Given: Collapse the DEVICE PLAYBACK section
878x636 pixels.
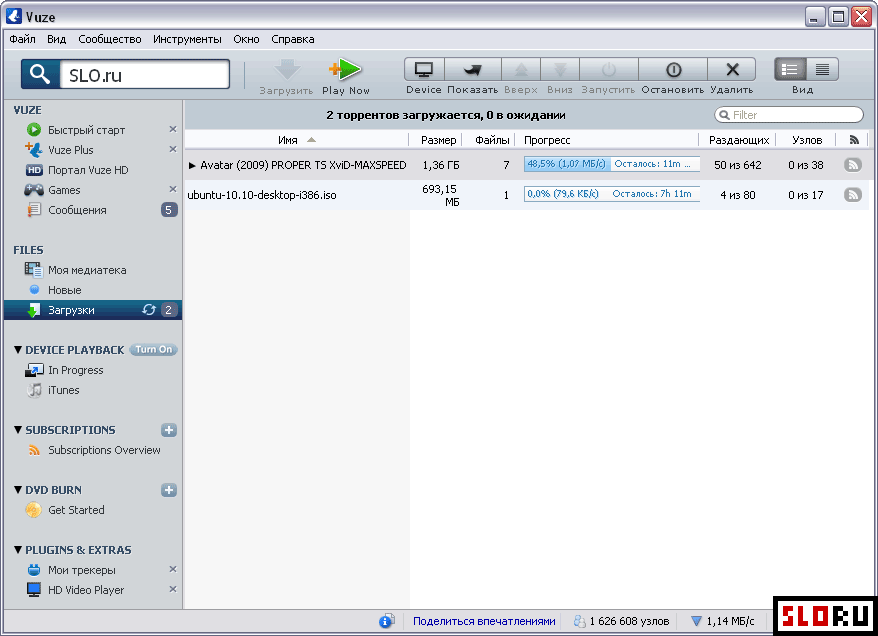Looking at the screenshot, I should click(18, 350).
